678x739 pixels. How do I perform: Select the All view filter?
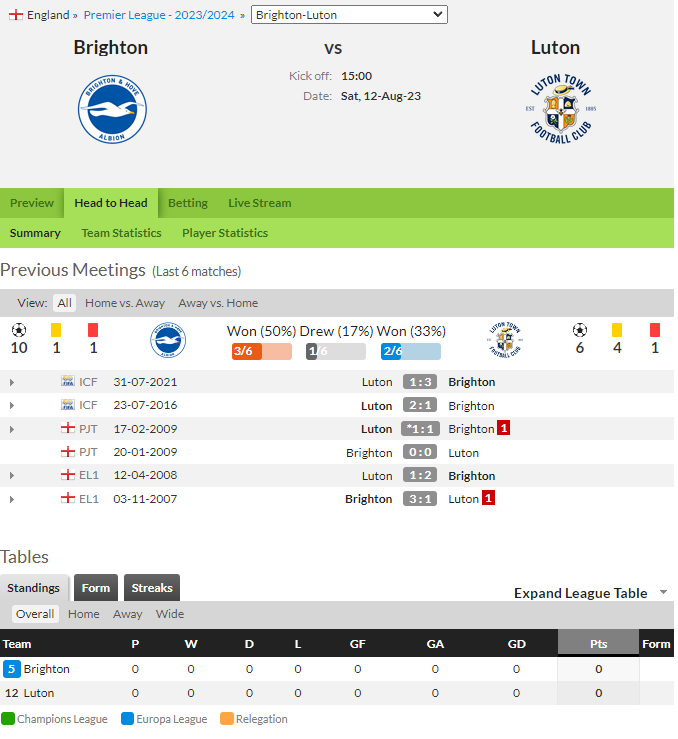click(x=65, y=303)
